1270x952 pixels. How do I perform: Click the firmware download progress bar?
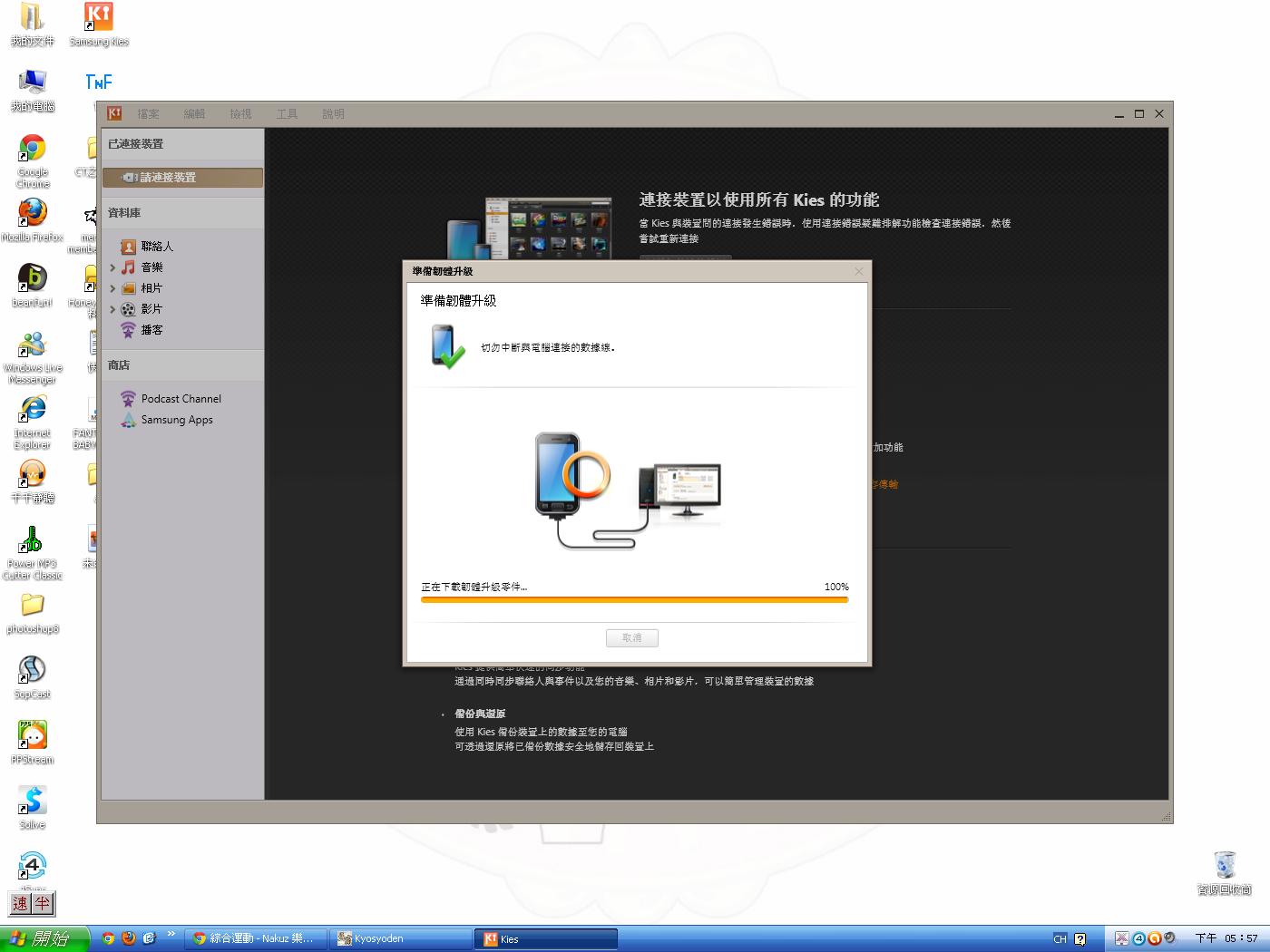point(634,599)
